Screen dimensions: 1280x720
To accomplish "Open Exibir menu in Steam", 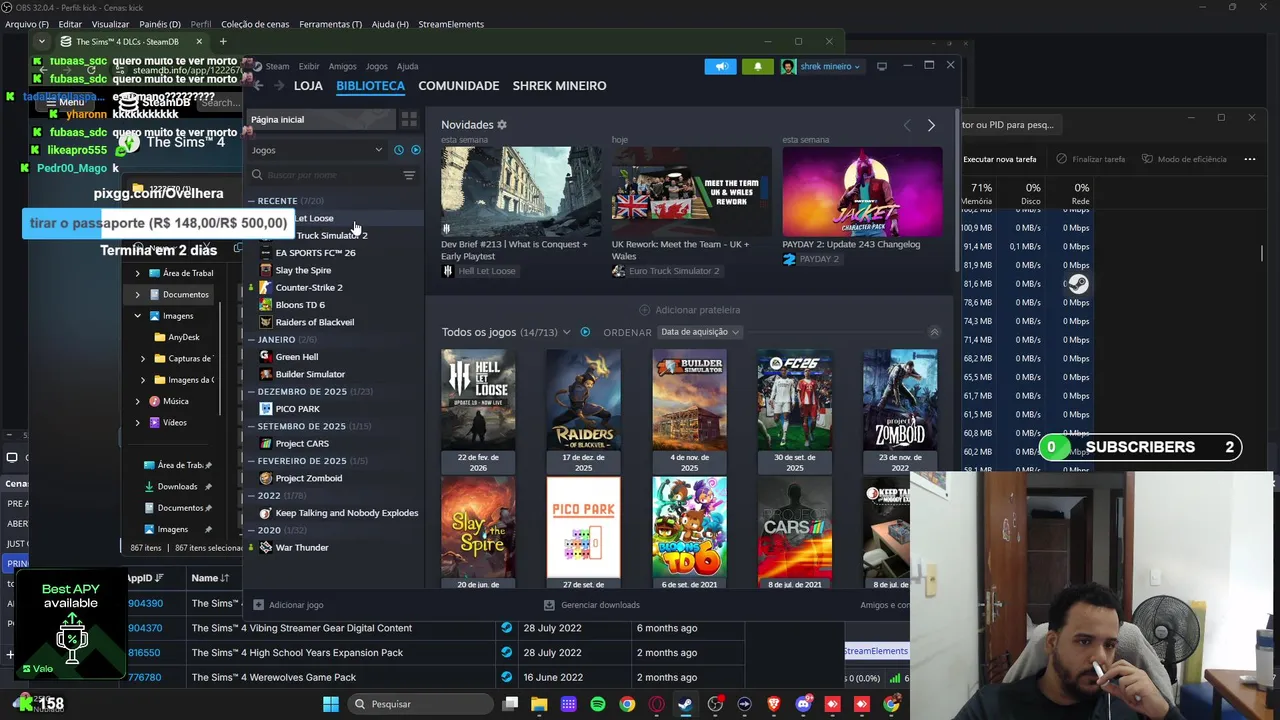I will pos(309,66).
